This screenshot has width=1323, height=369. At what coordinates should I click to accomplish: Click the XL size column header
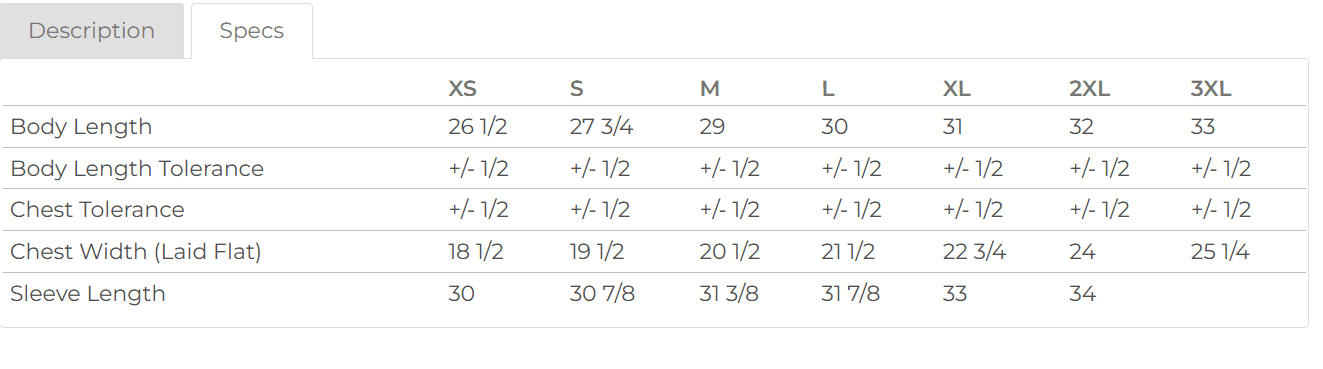957,88
